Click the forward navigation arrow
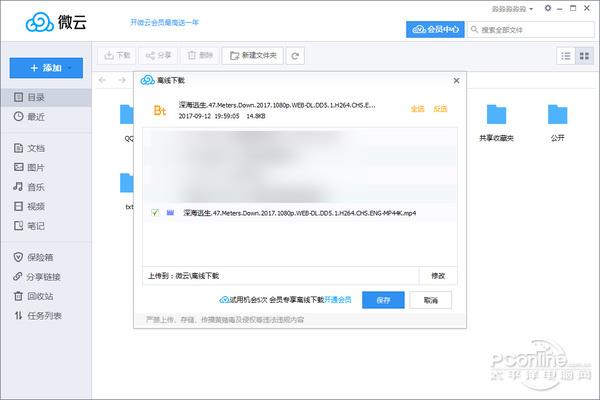 pos(122,80)
